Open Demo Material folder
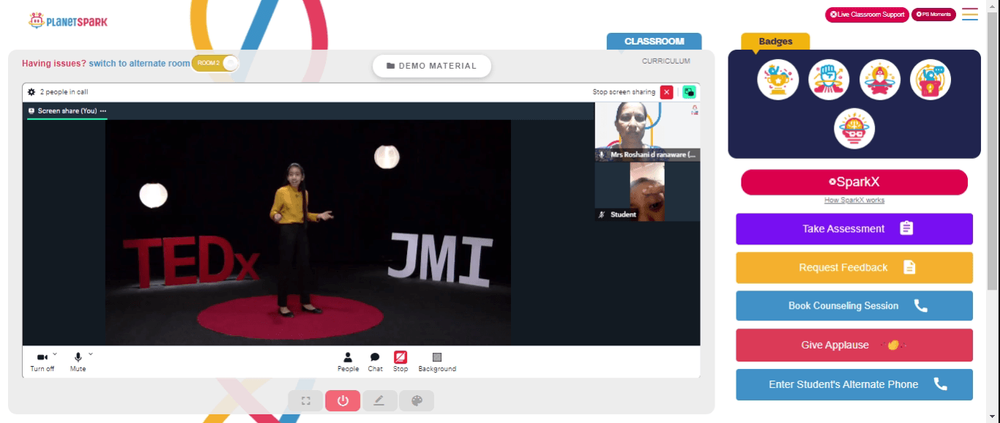 click(x=432, y=66)
